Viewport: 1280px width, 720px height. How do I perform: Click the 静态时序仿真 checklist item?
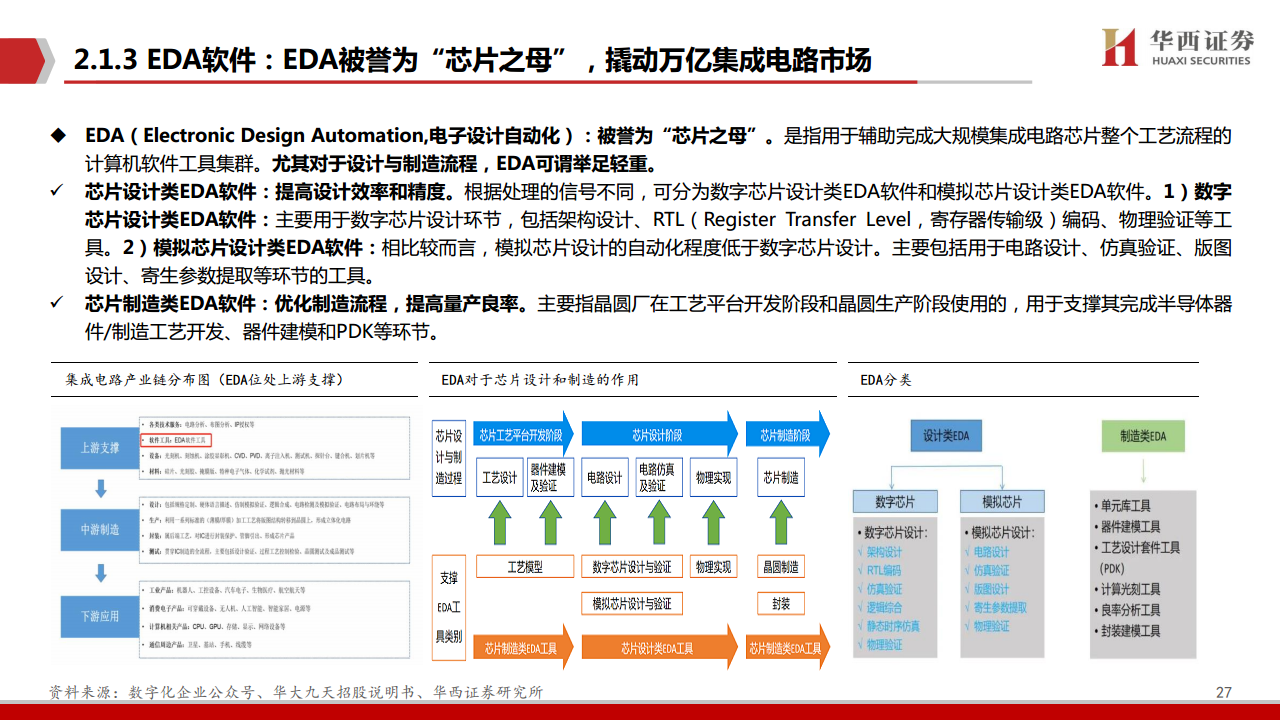pos(889,626)
